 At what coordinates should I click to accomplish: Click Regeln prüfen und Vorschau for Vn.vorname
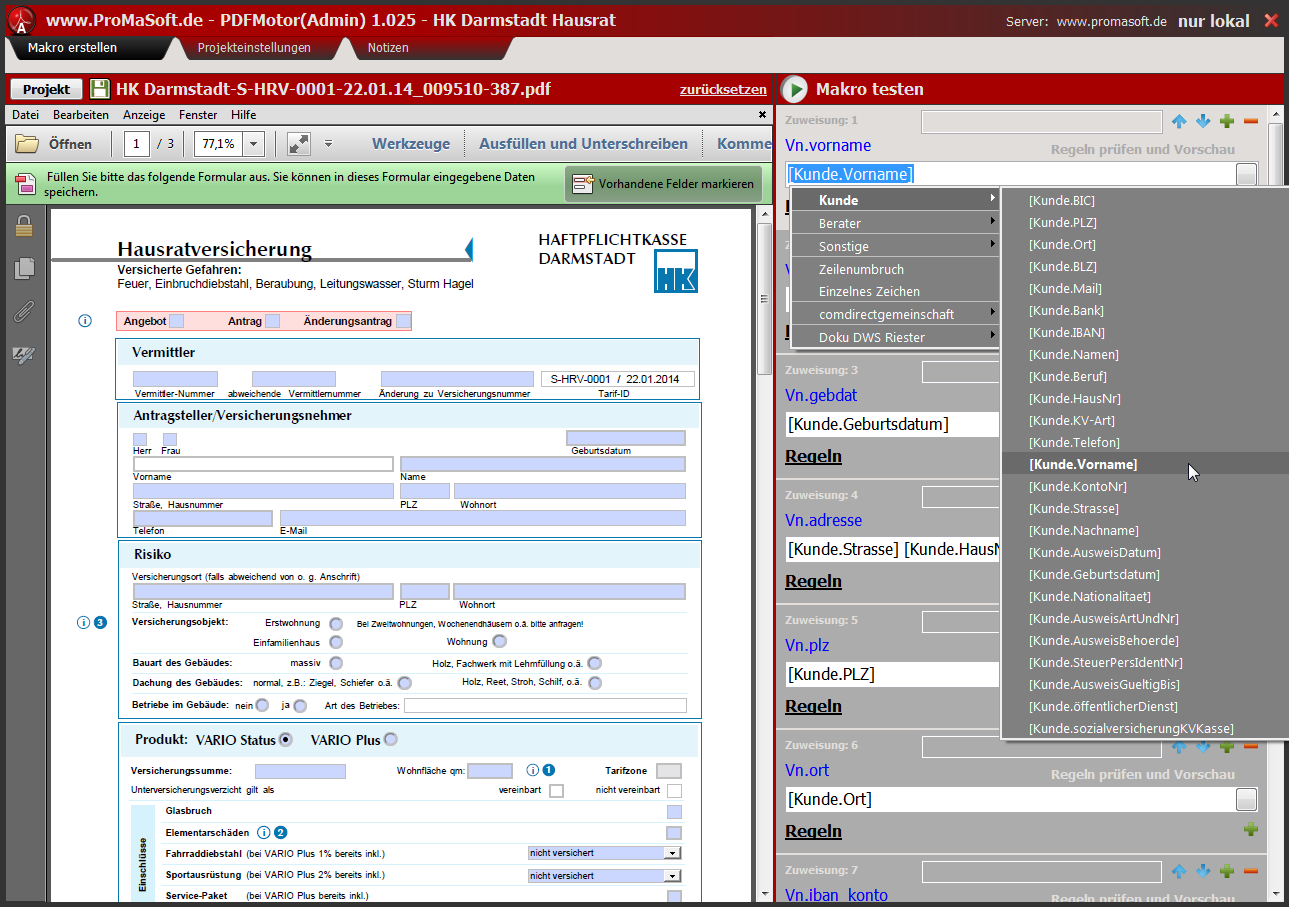point(1142,150)
